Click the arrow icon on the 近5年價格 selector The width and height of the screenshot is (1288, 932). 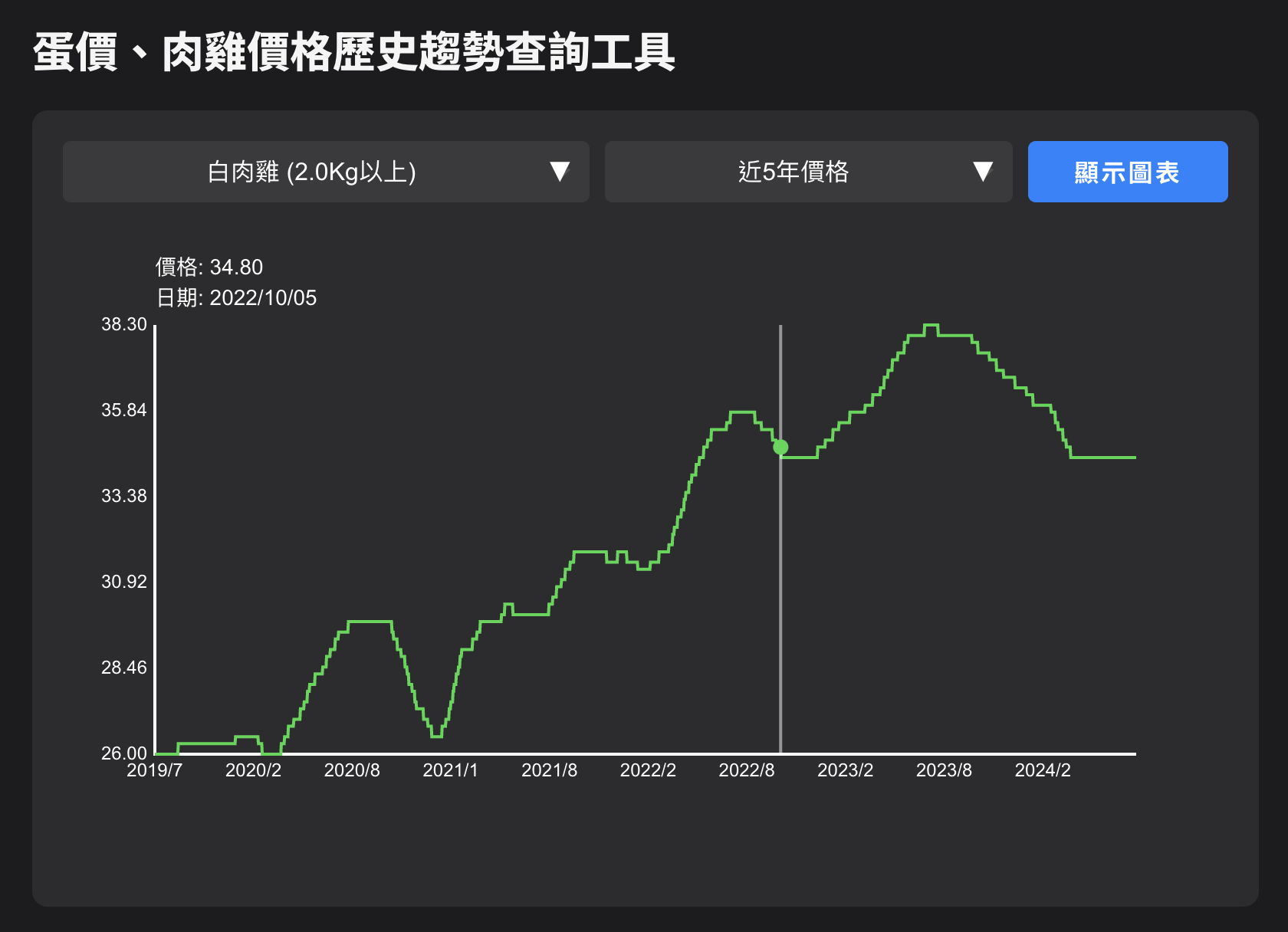[983, 172]
